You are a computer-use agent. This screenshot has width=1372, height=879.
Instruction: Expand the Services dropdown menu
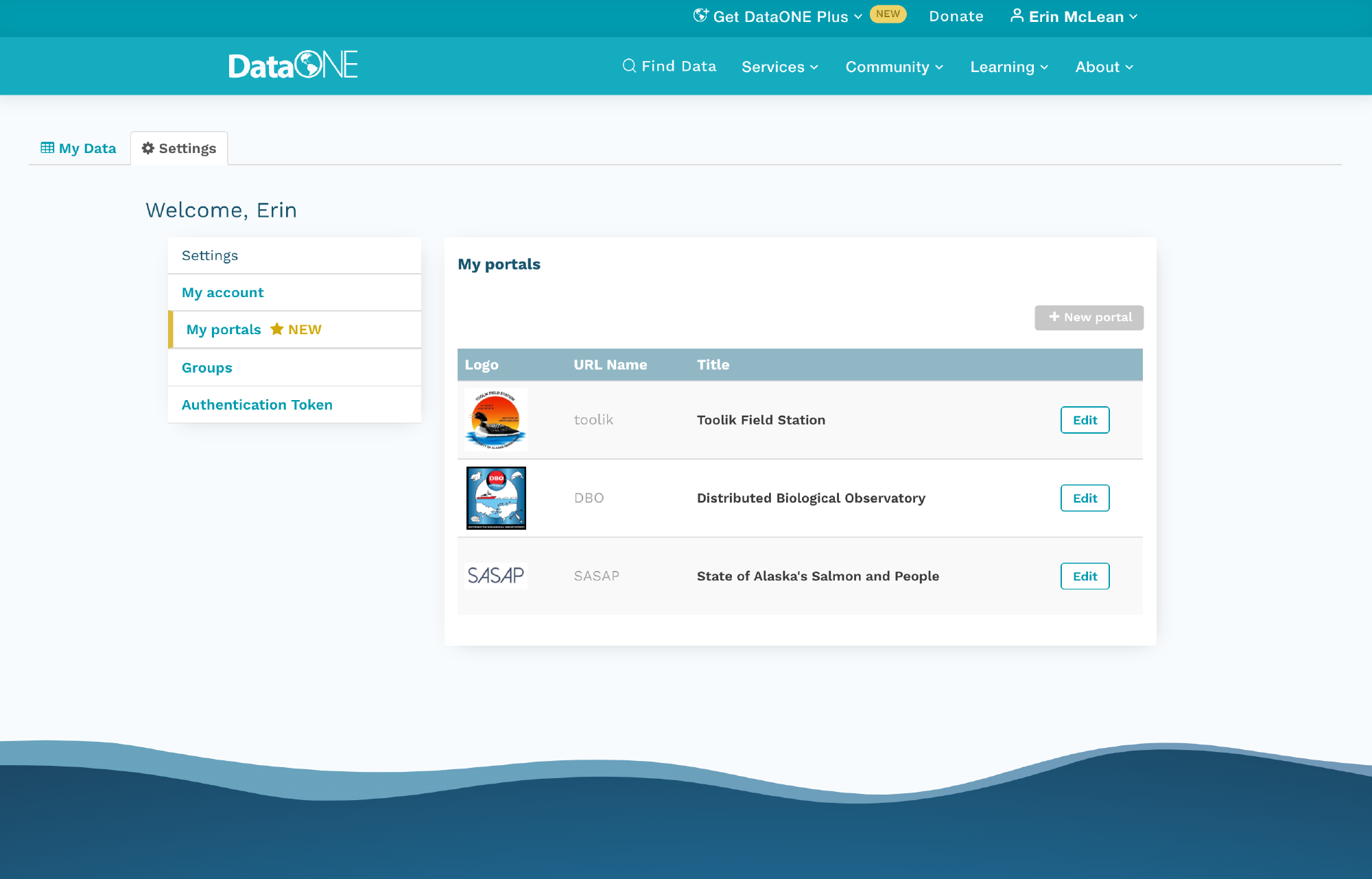[x=780, y=67]
